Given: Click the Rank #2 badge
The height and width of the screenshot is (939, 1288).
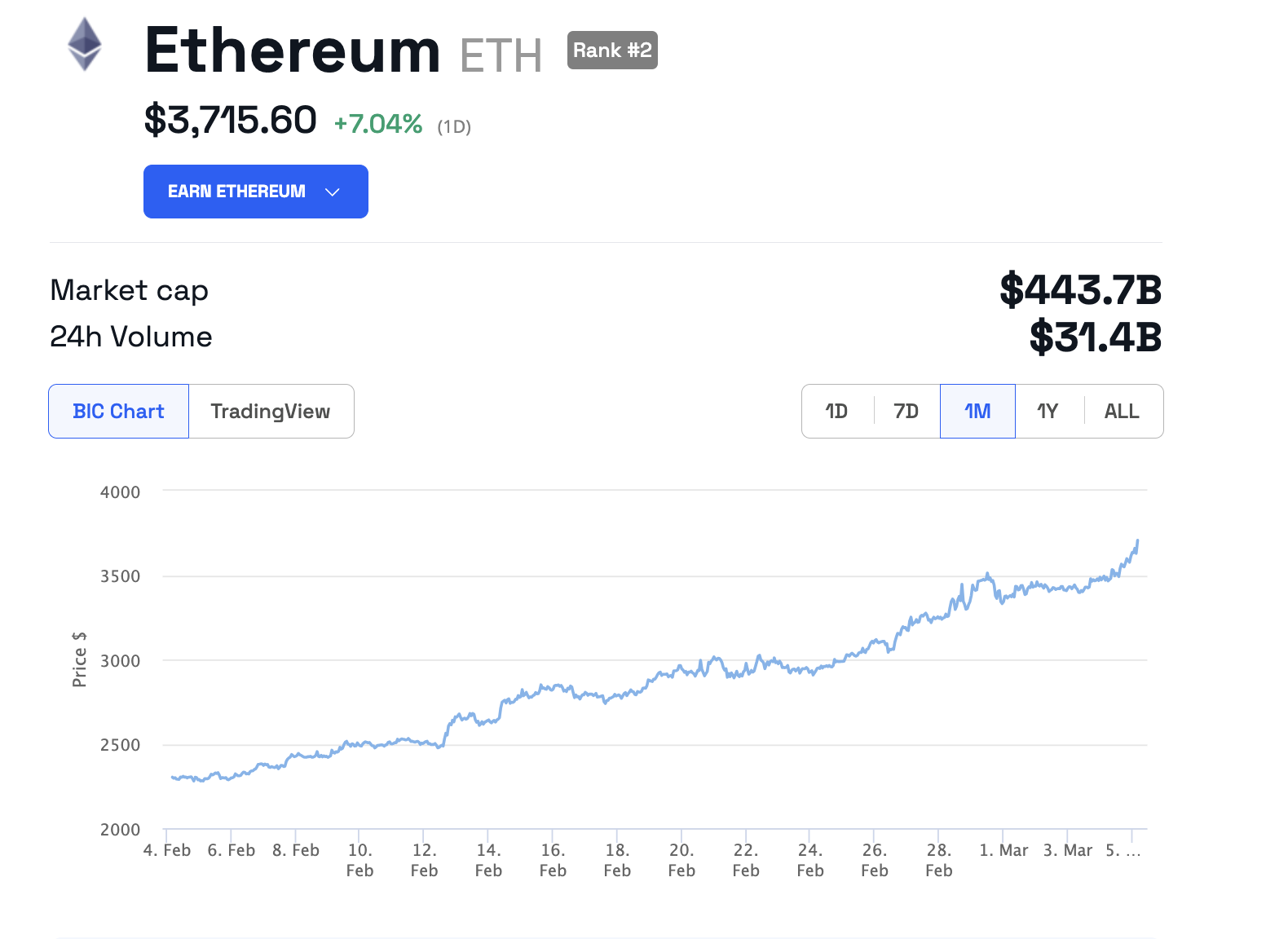Looking at the screenshot, I should coord(612,51).
